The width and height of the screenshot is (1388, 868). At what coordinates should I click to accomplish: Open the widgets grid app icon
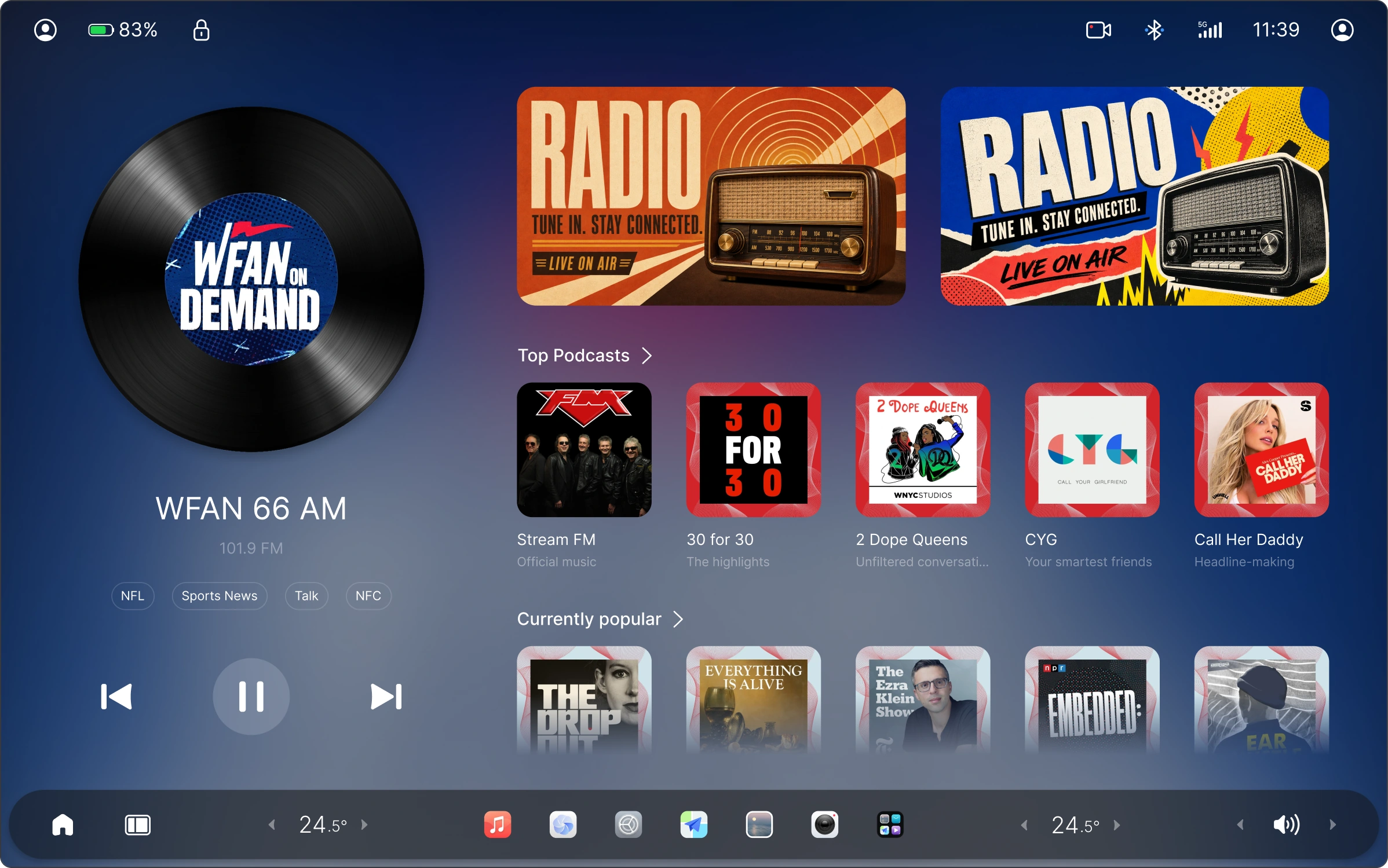tap(890, 825)
